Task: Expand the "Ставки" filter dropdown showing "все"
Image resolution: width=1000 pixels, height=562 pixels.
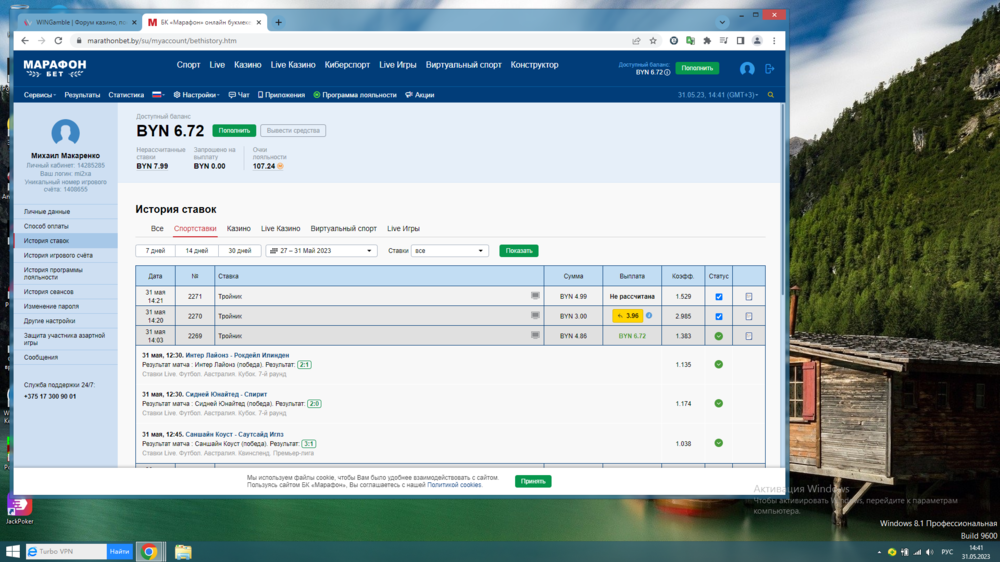Action: tap(449, 251)
